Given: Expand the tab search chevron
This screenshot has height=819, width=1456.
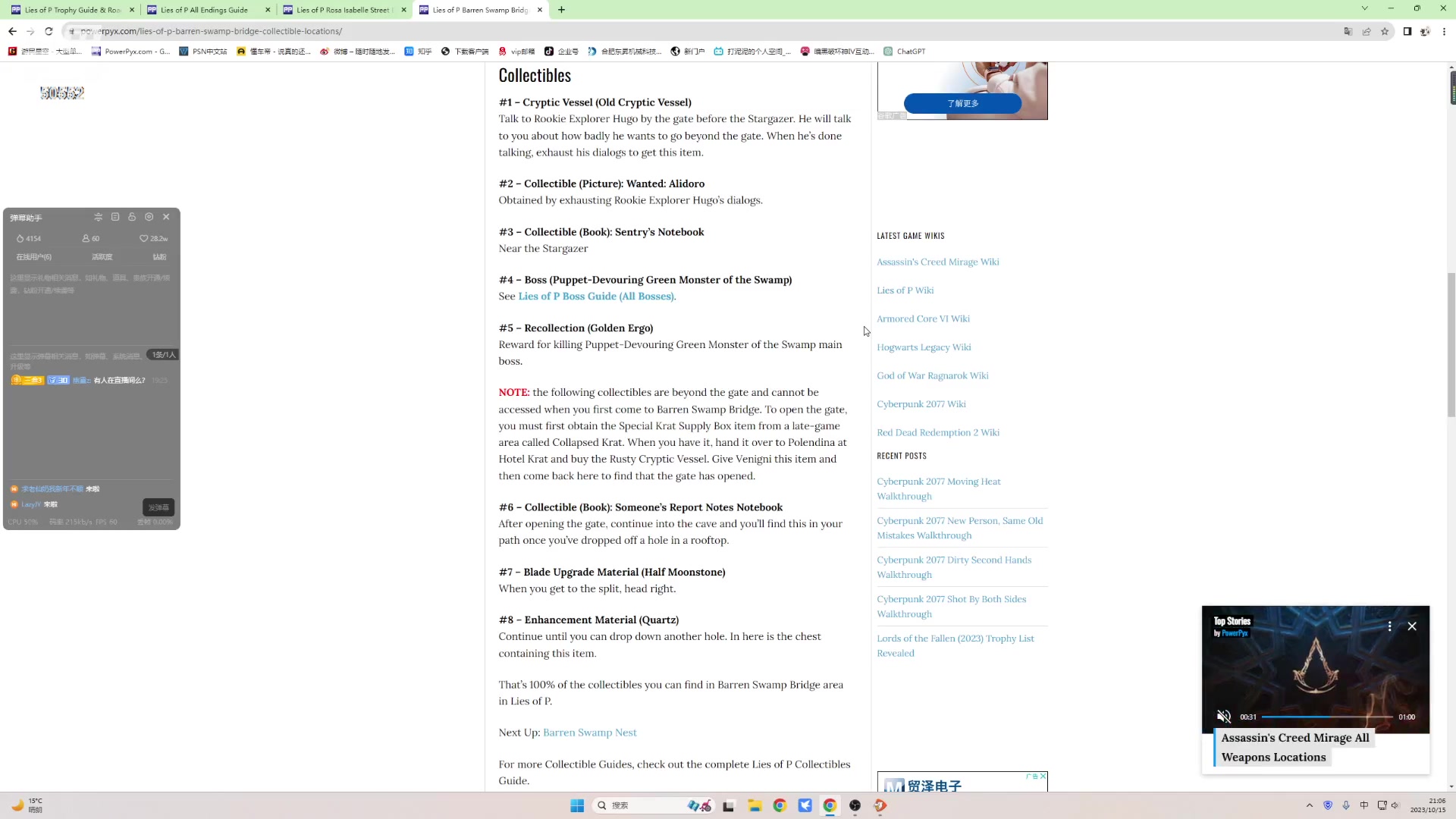Looking at the screenshot, I should coord(1364,8).
